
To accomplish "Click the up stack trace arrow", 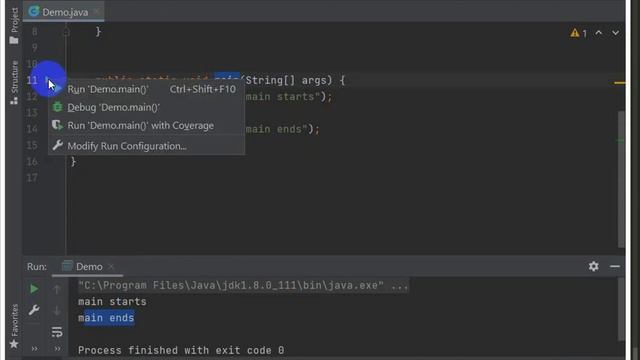I will pos(57,289).
